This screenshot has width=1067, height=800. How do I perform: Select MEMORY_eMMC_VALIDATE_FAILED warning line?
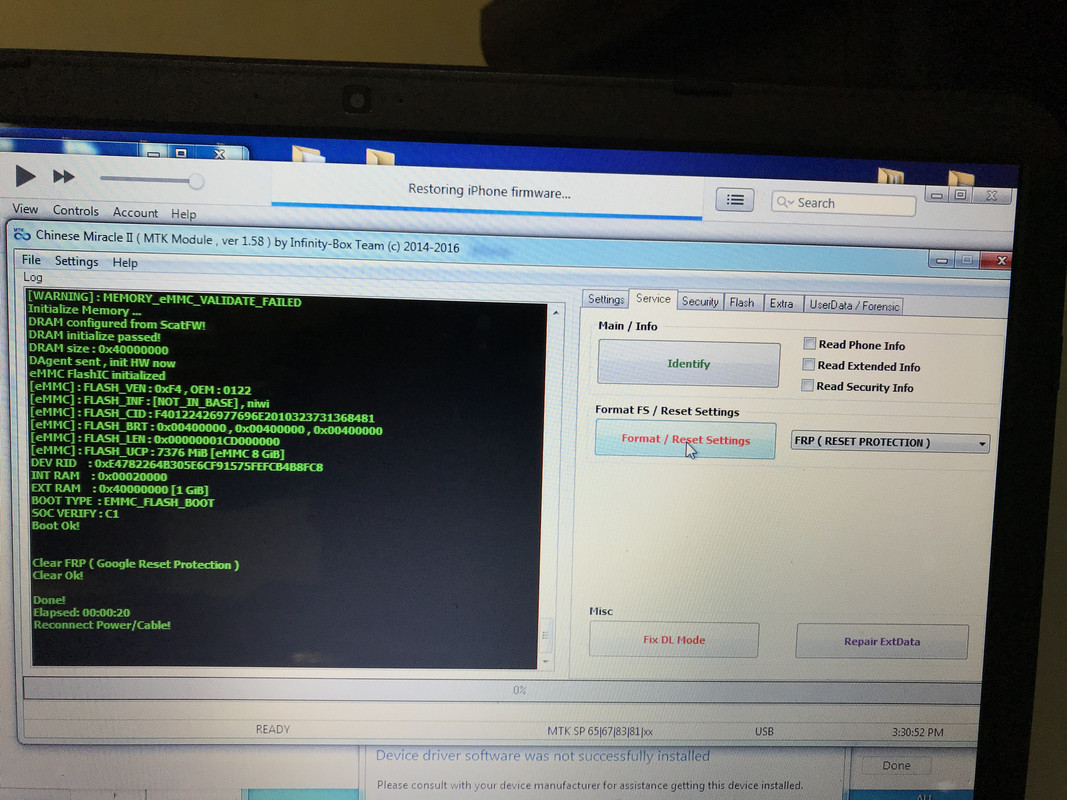click(x=164, y=299)
